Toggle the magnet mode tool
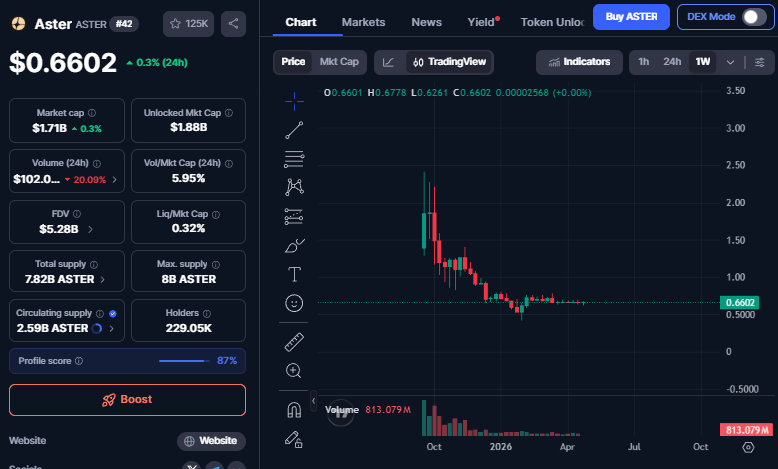The width and height of the screenshot is (778, 469). tap(294, 410)
